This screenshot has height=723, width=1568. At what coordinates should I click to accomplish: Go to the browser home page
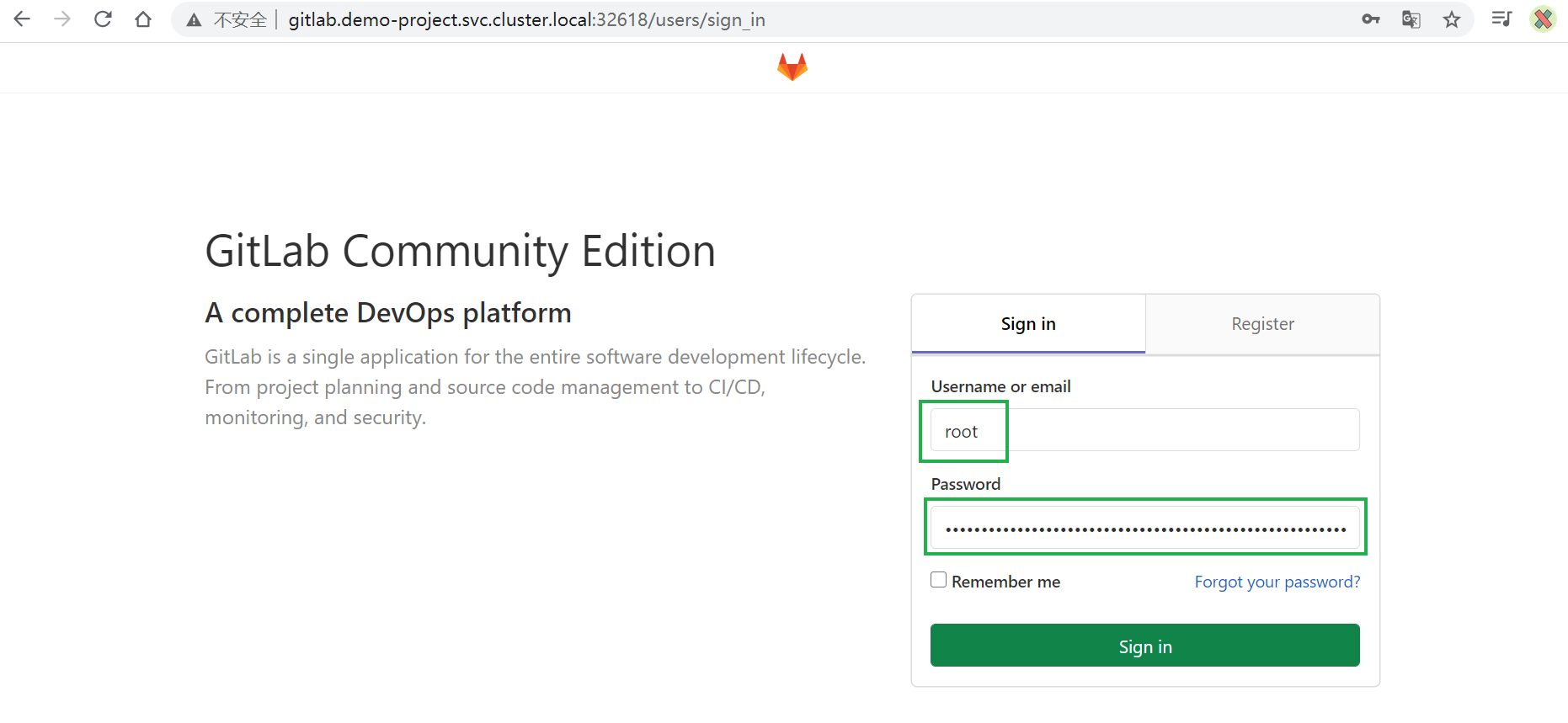click(143, 19)
